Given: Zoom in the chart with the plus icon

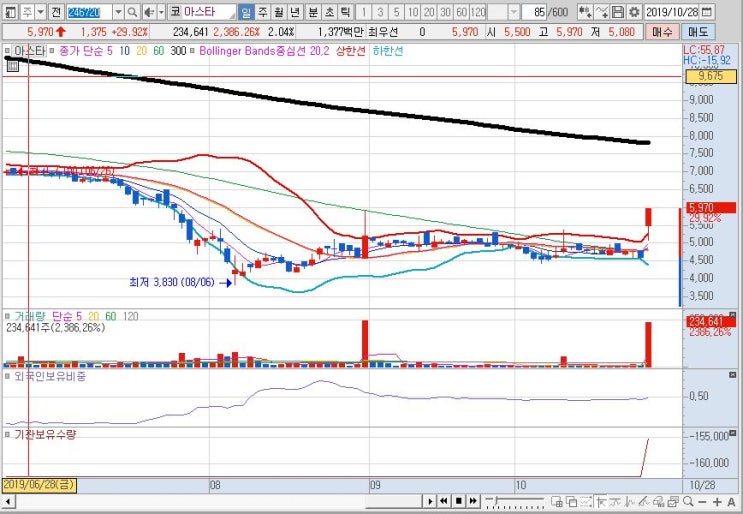Looking at the screenshot, I should (717, 501).
